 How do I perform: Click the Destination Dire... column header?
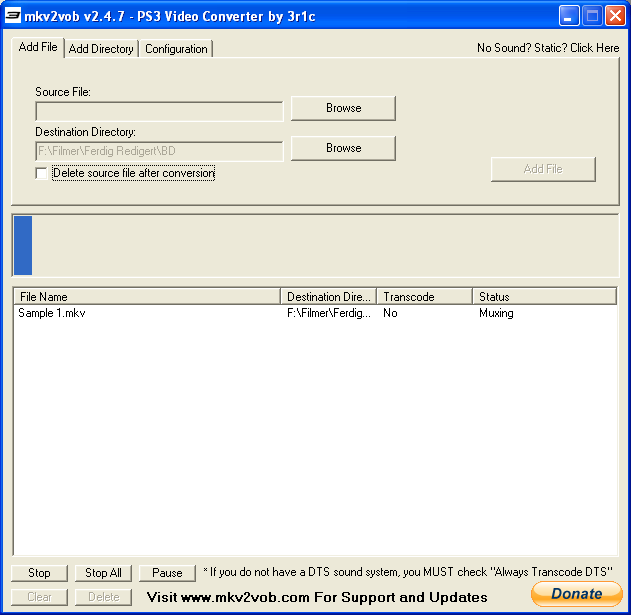pos(328,297)
